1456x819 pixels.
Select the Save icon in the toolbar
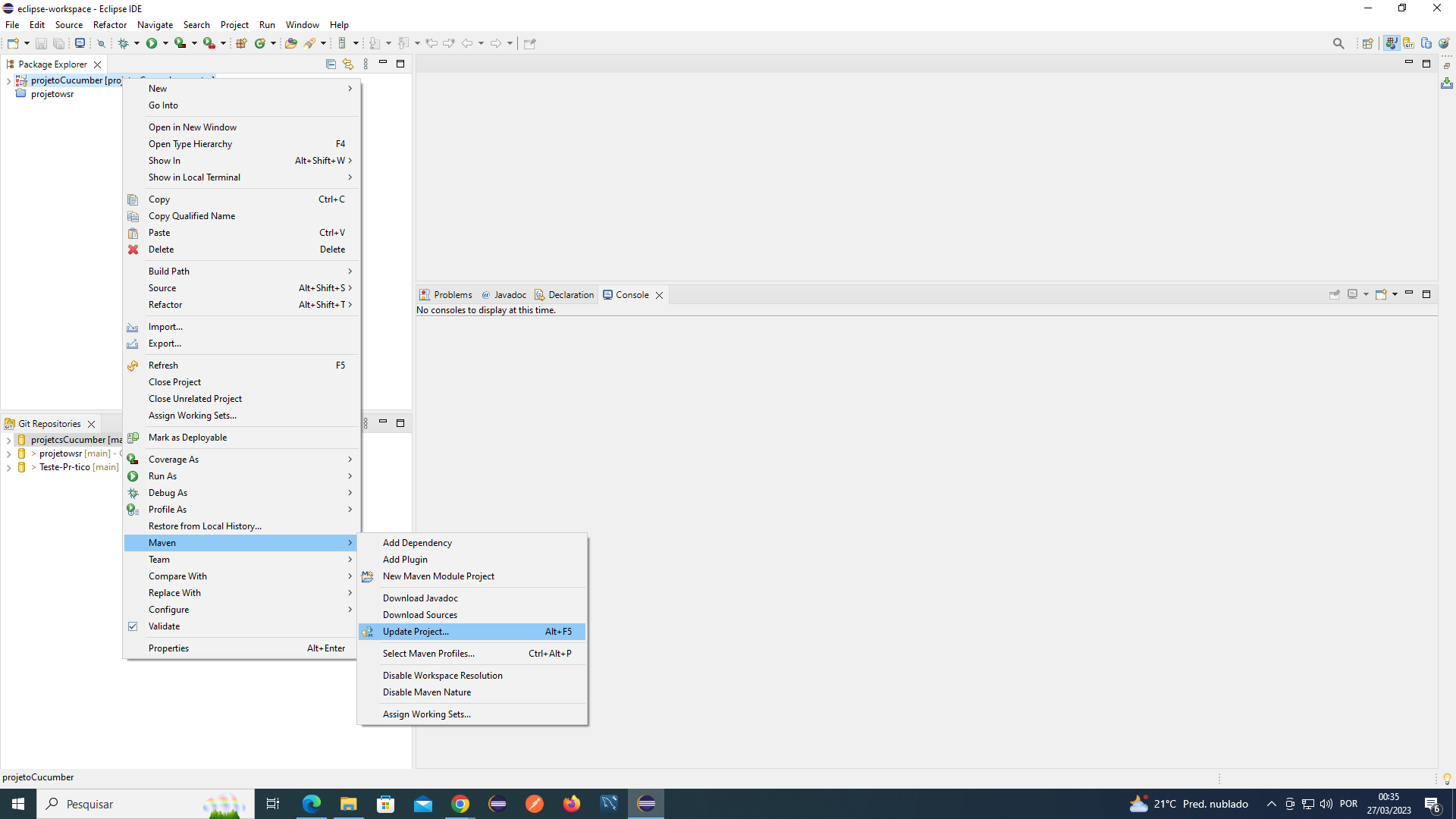point(41,43)
